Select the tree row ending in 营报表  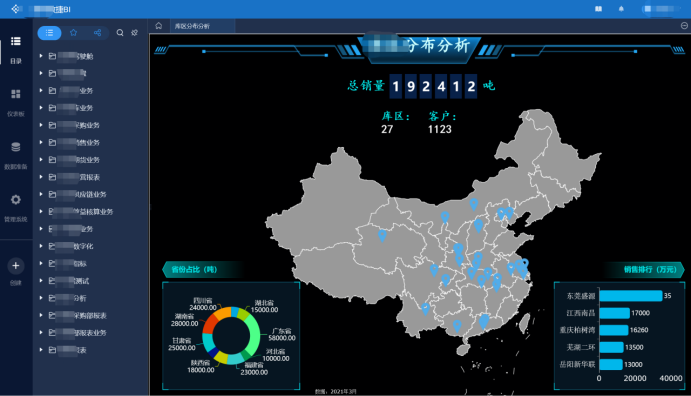pos(90,177)
